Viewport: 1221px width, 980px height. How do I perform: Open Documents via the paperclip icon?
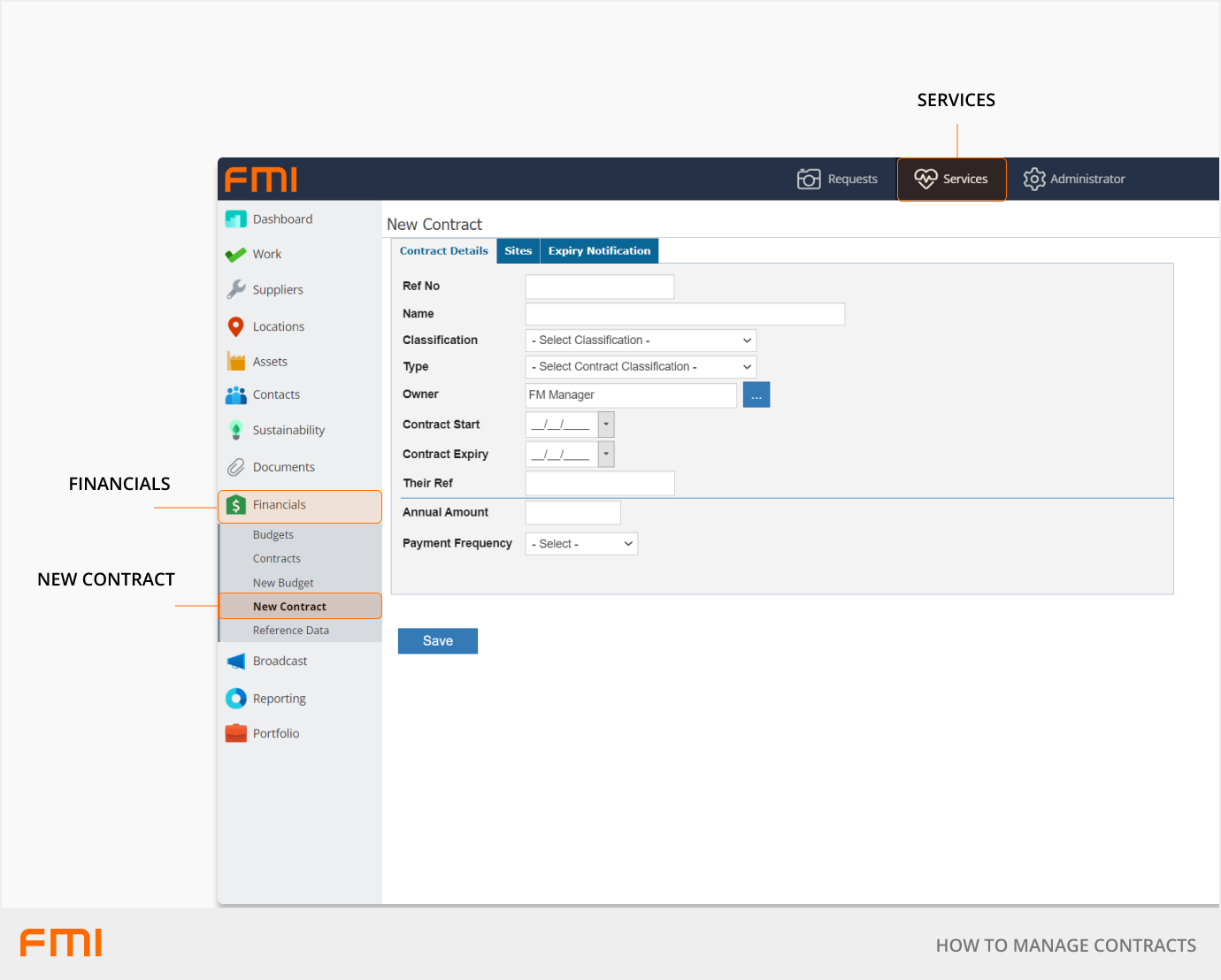pyautogui.click(x=235, y=467)
